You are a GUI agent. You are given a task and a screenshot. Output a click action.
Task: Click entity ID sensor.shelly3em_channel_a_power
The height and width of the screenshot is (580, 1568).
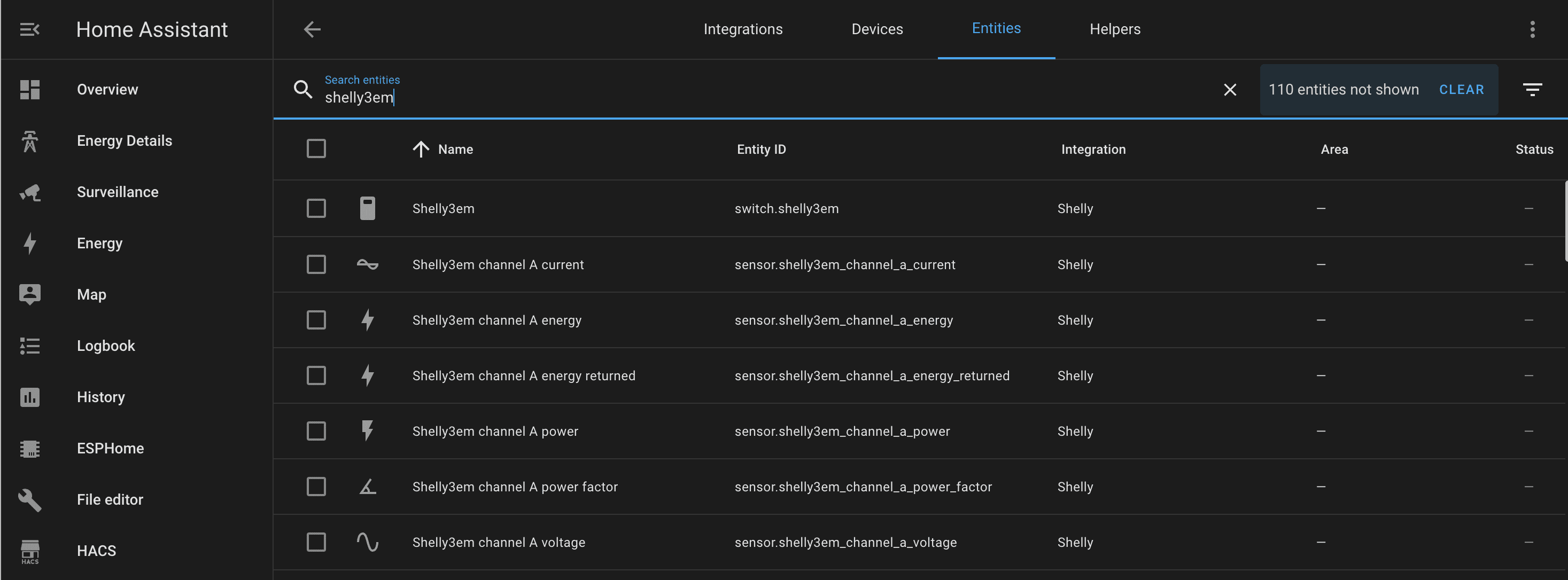point(842,431)
